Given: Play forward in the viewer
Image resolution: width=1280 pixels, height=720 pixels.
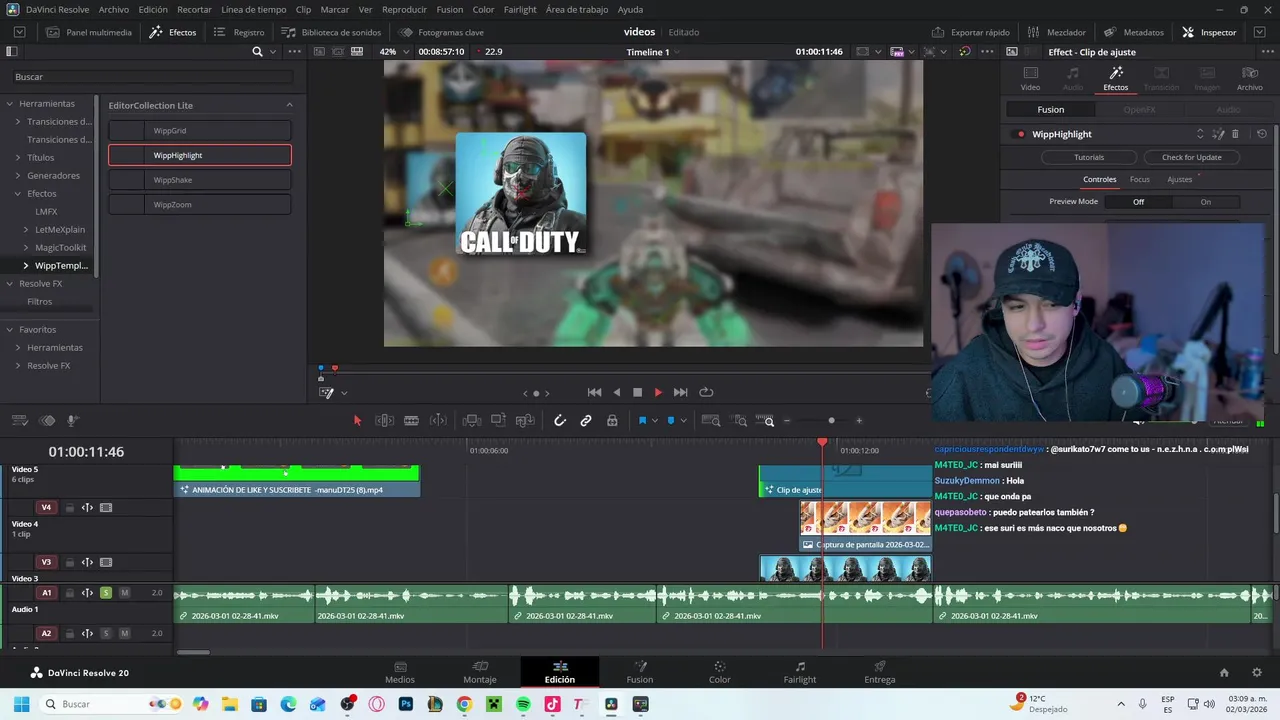Looking at the screenshot, I should (658, 393).
